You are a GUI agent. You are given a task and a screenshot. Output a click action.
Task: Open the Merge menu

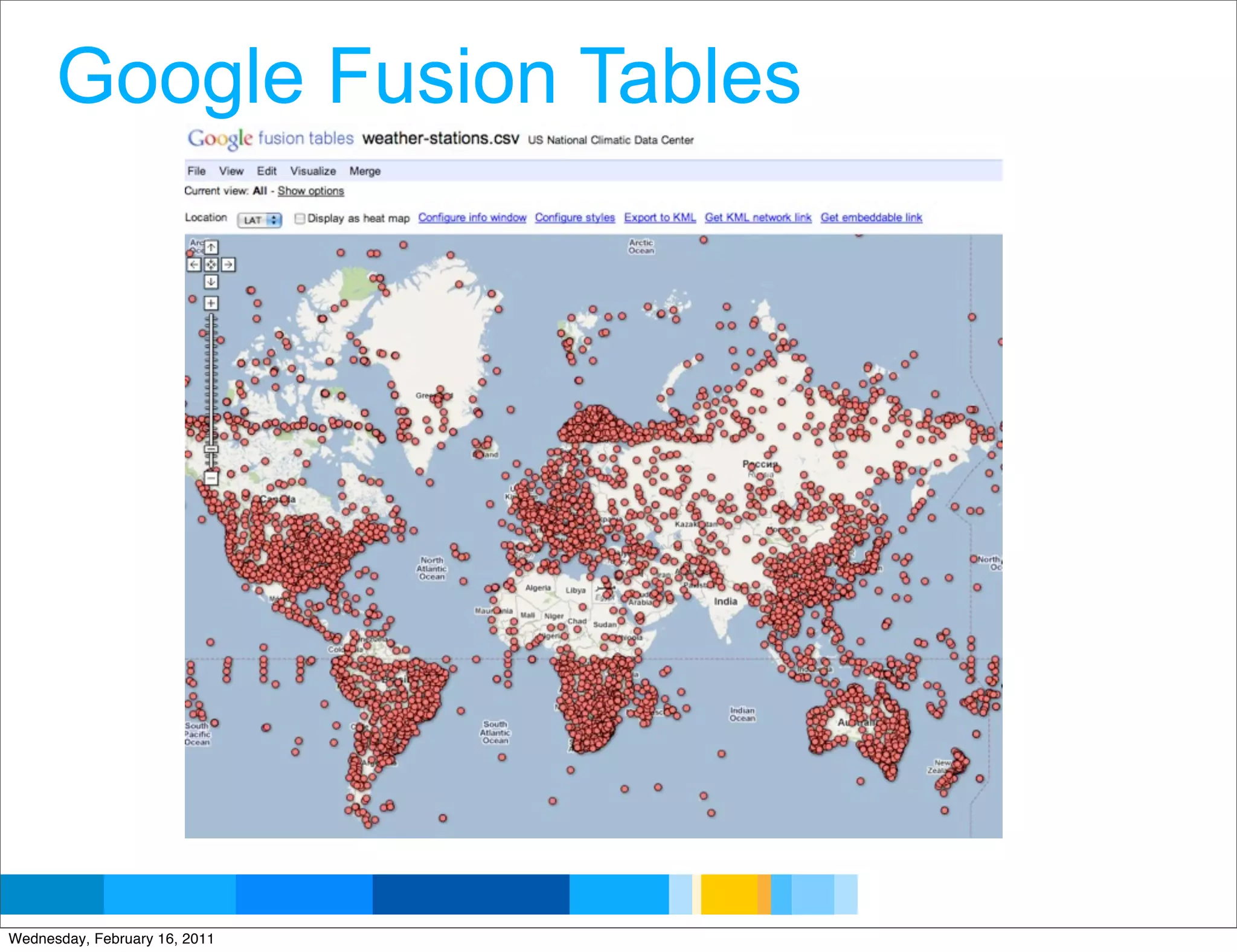point(365,171)
